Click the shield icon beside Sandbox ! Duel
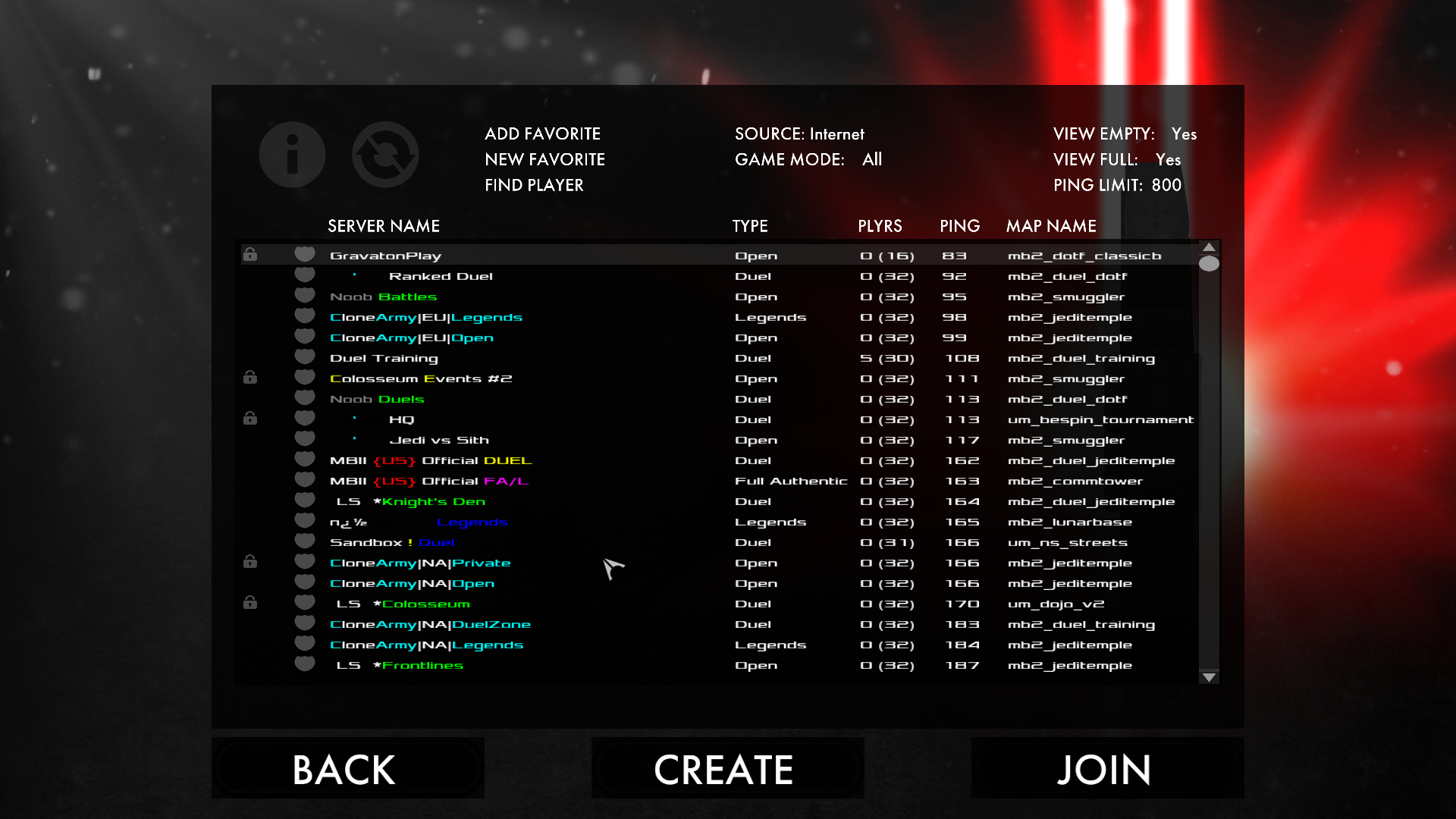The width and height of the screenshot is (1456, 819). (x=305, y=541)
